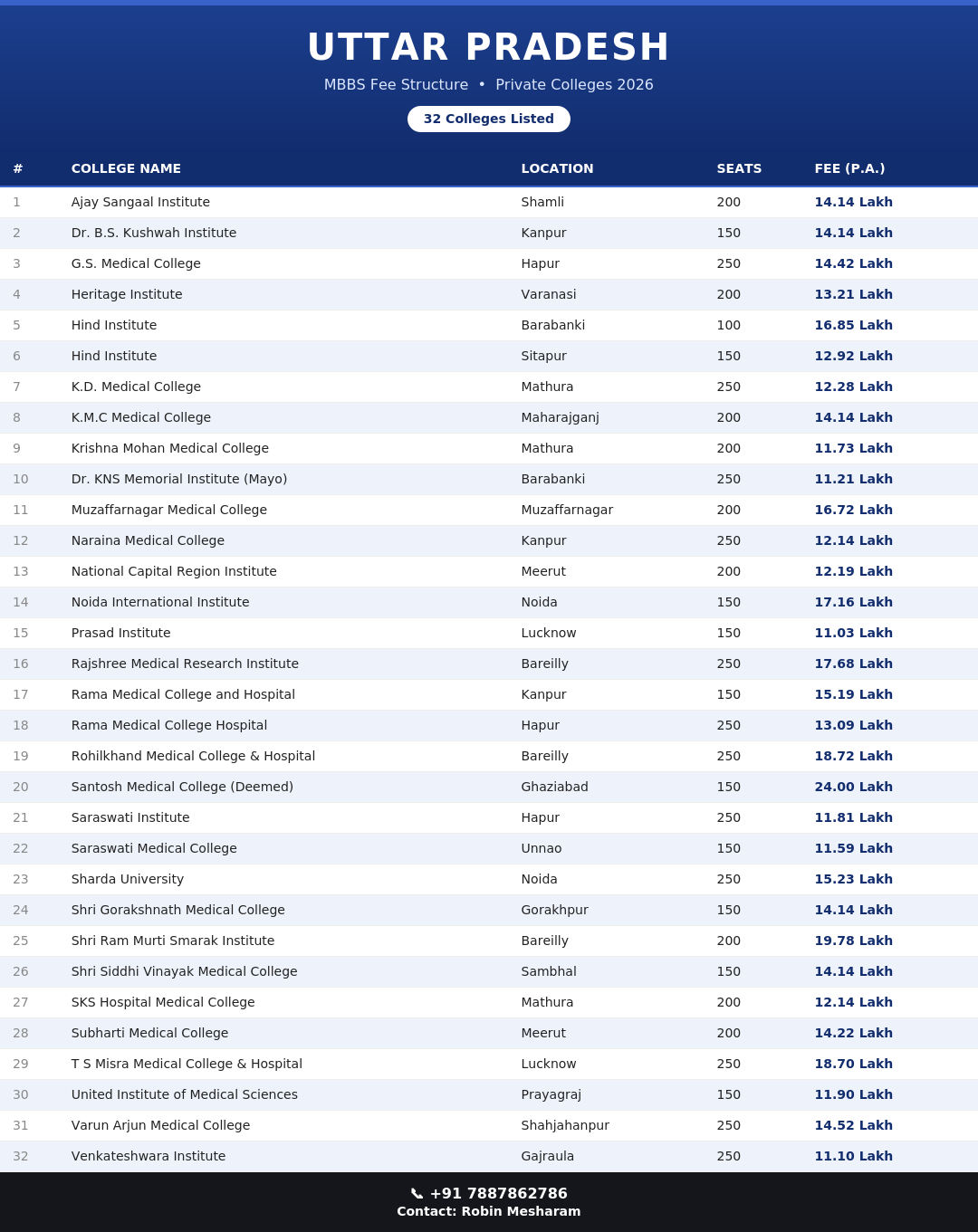Click 'Shri Siddhi Vinayak Medical College'
The height and width of the screenshot is (1232, 978).
coord(185,971)
